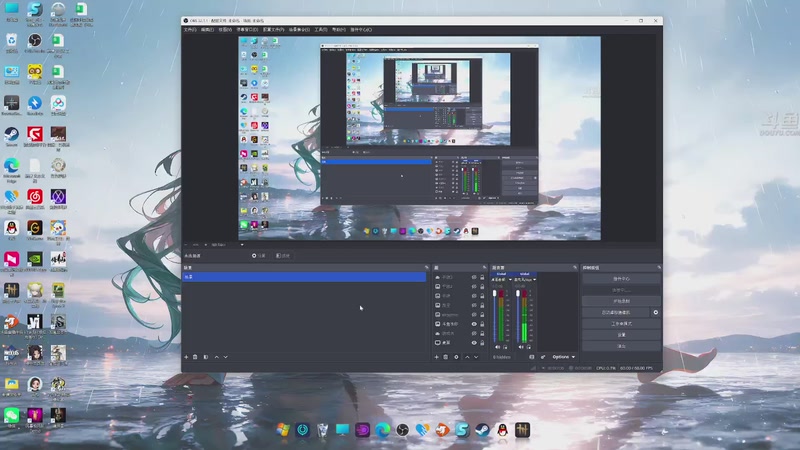Viewport: 800px width, 450px height.
Task: Click headphone monitor icon of second mixer channel
Action: click(529, 347)
